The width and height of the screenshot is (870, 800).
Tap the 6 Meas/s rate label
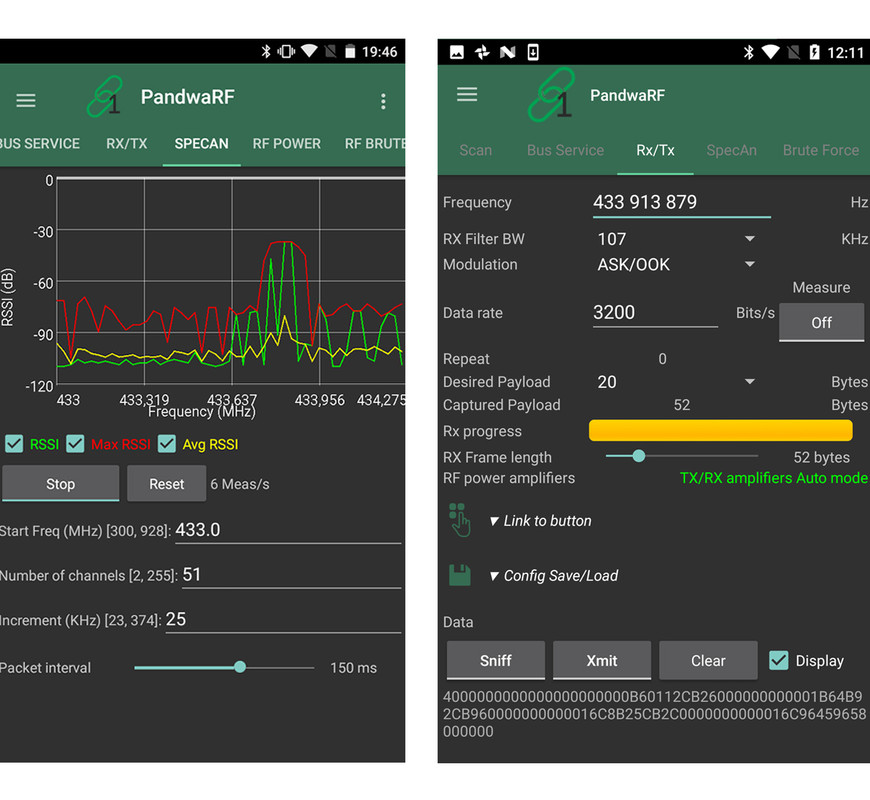240,484
